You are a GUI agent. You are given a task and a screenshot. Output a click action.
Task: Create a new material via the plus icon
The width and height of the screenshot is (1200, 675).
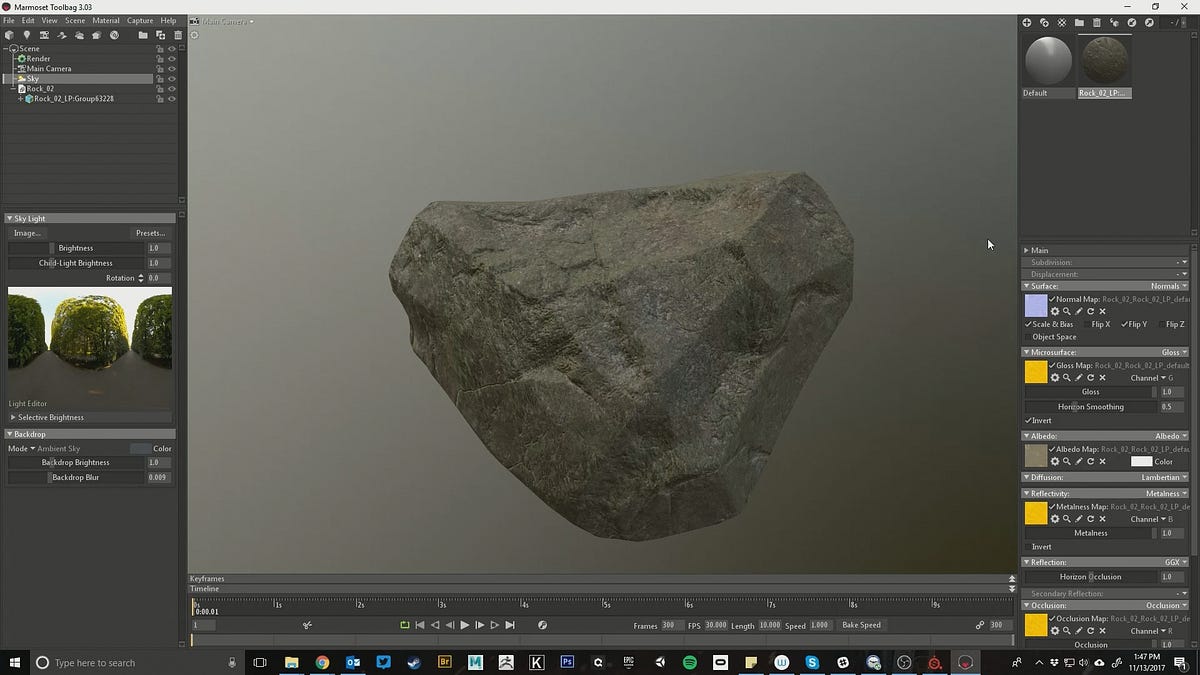(1026, 21)
